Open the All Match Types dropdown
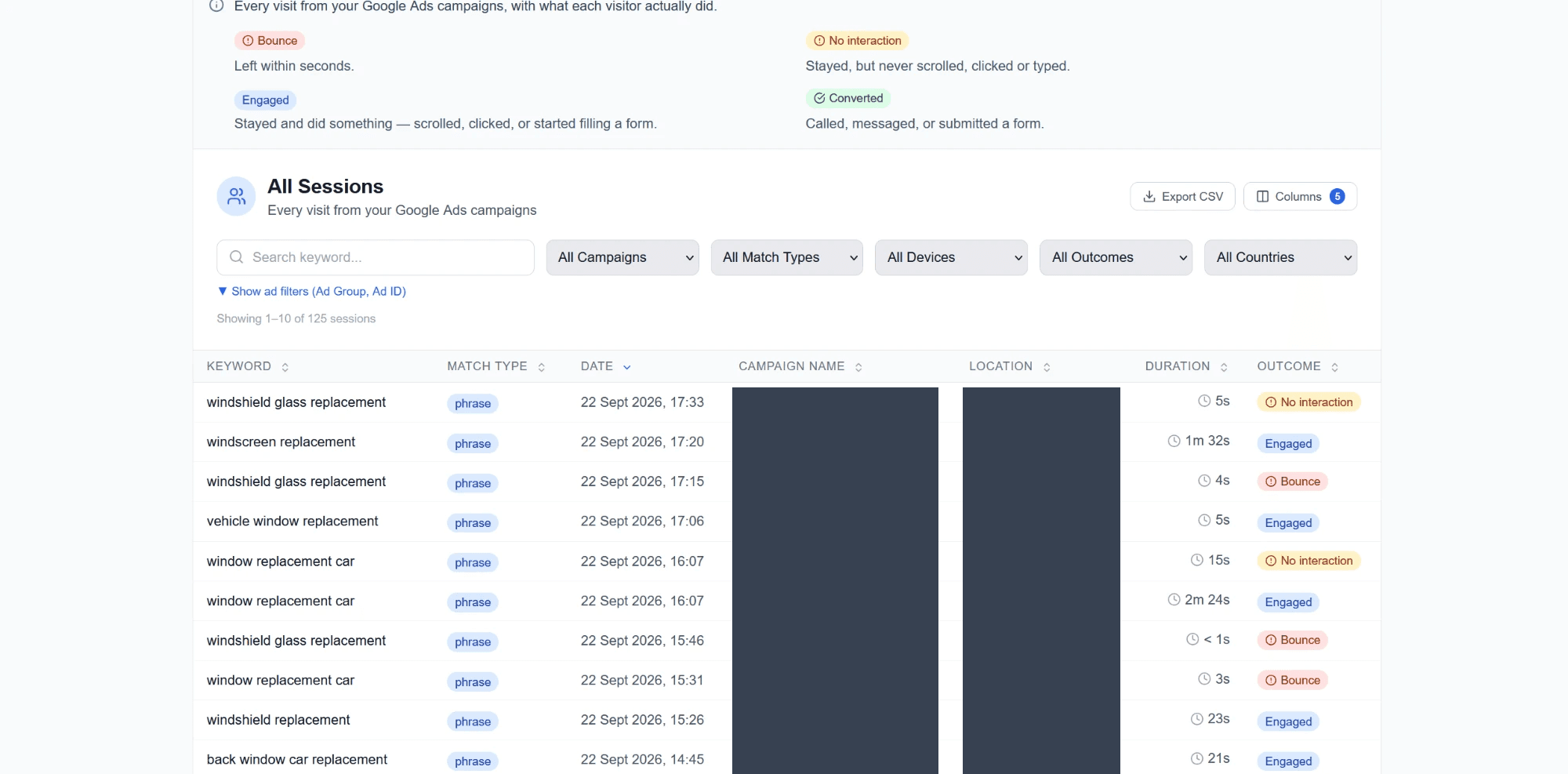Screen dimensions: 1568x774 pyautogui.click(x=787, y=257)
